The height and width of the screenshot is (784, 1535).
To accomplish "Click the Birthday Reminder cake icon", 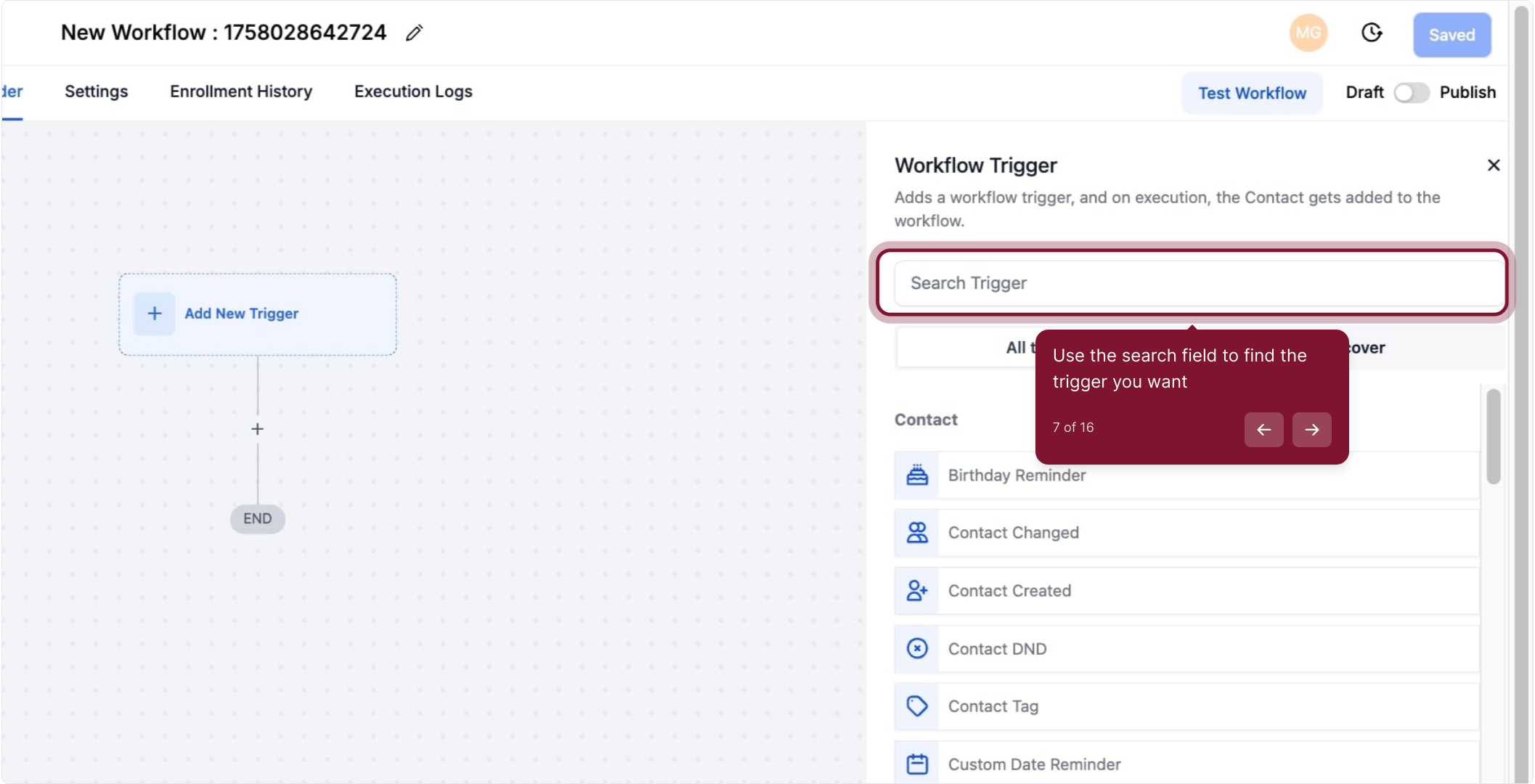I will pos(917,475).
